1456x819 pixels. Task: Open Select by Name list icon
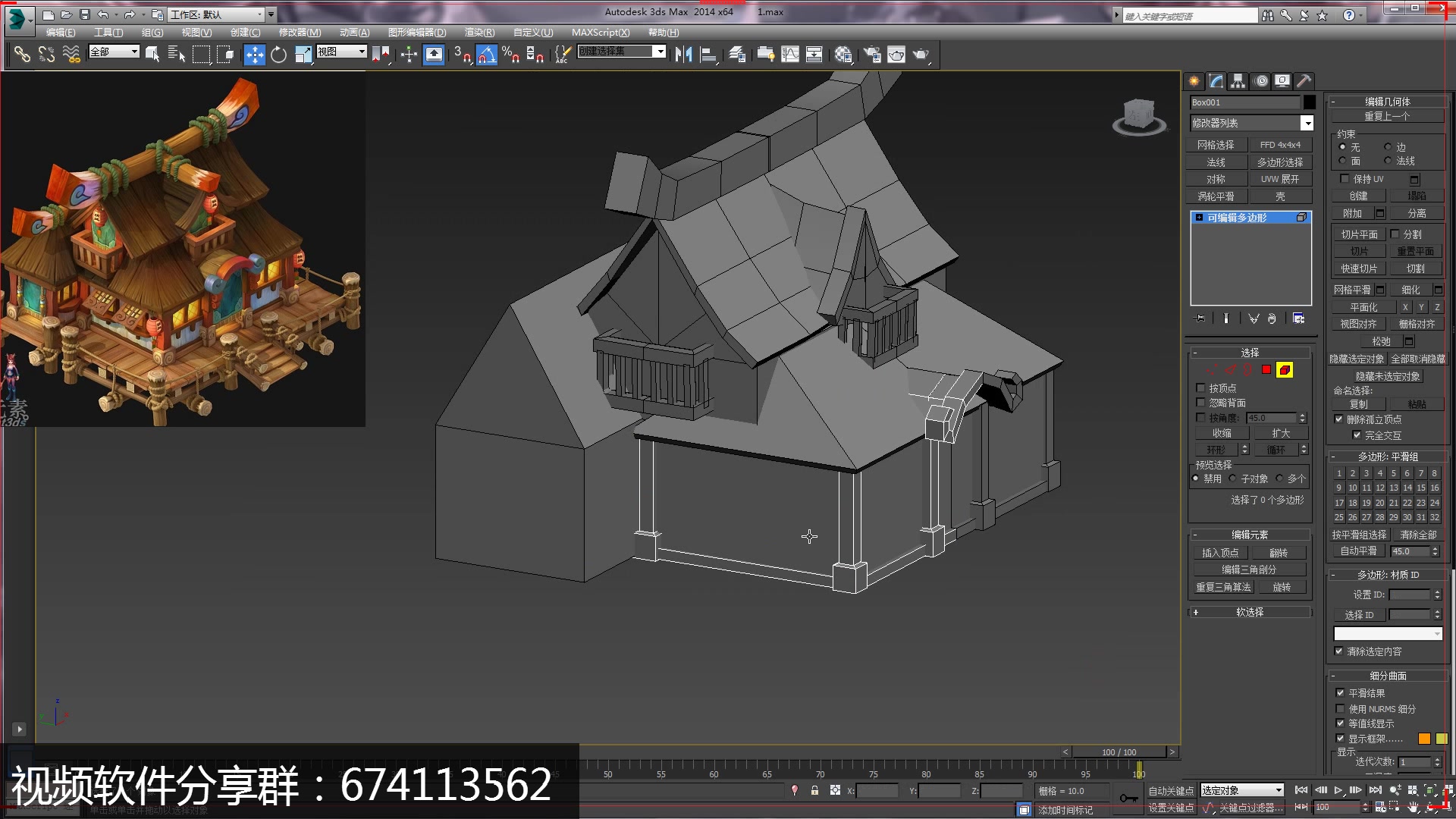coord(177,54)
